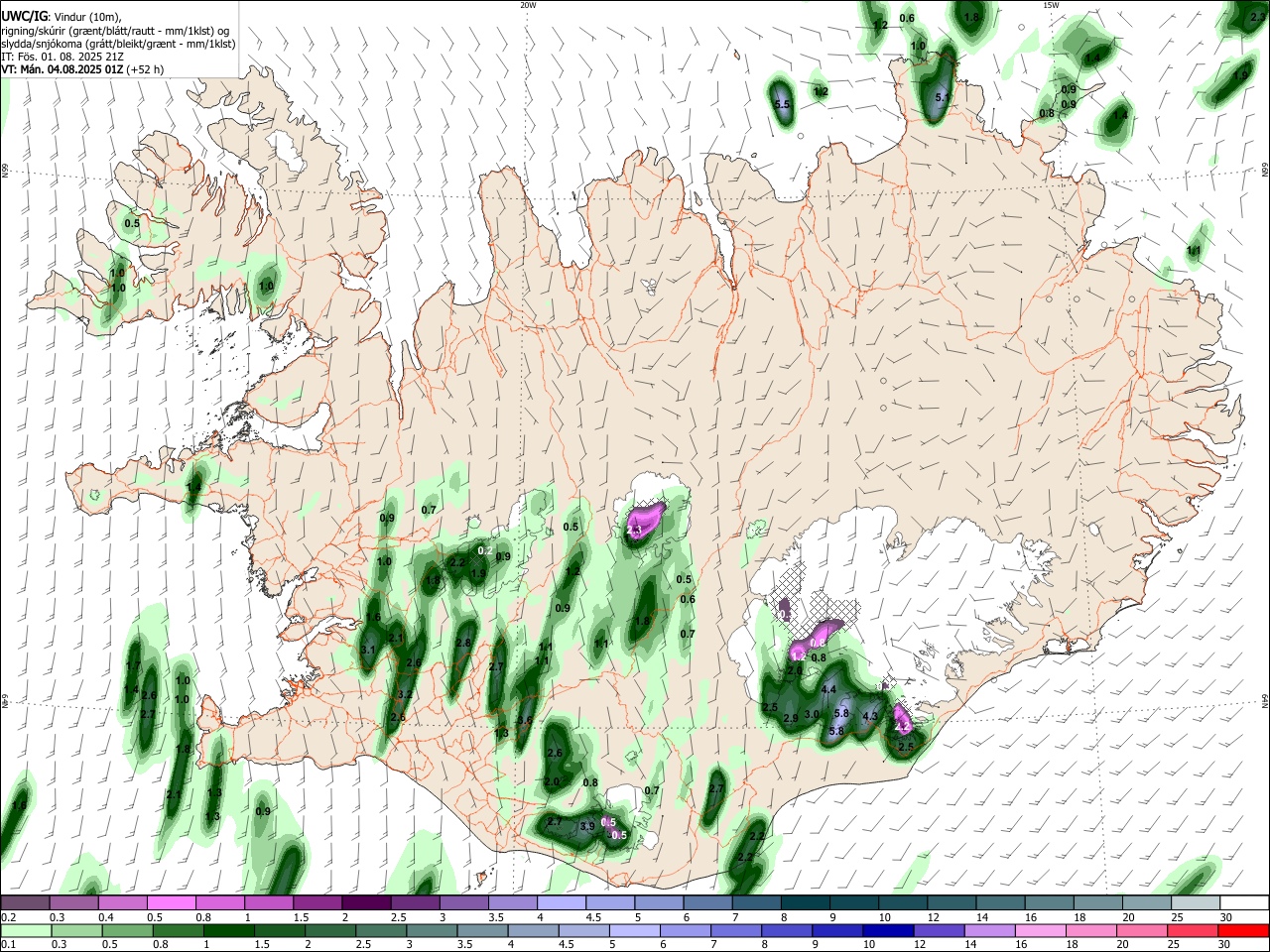
Task: Click the red swatch ending the lower legend row
Action: pyautogui.click(x=1243, y=930)
